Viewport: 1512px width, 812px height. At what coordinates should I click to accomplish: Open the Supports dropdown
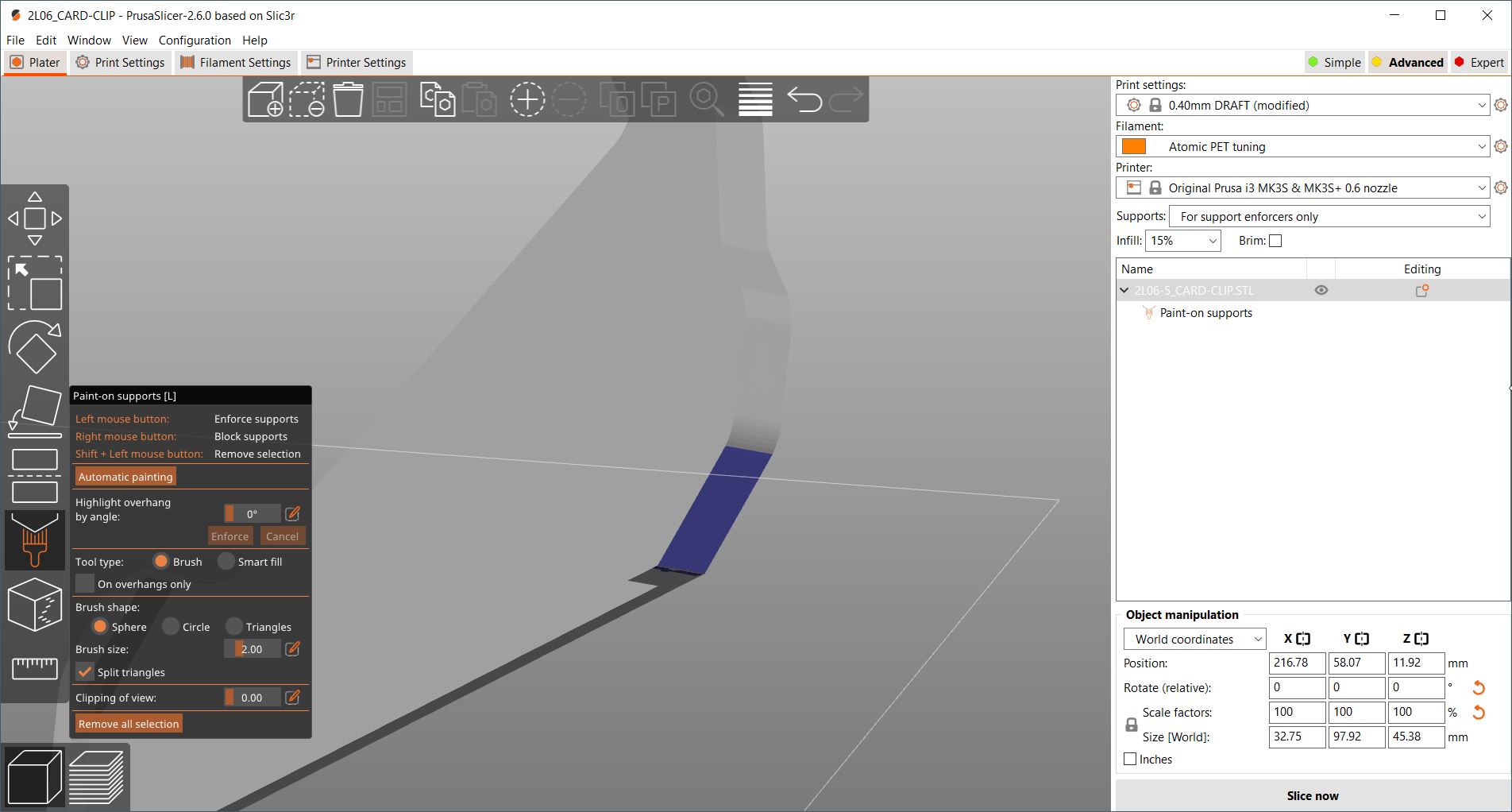[x=1329, y=217]
